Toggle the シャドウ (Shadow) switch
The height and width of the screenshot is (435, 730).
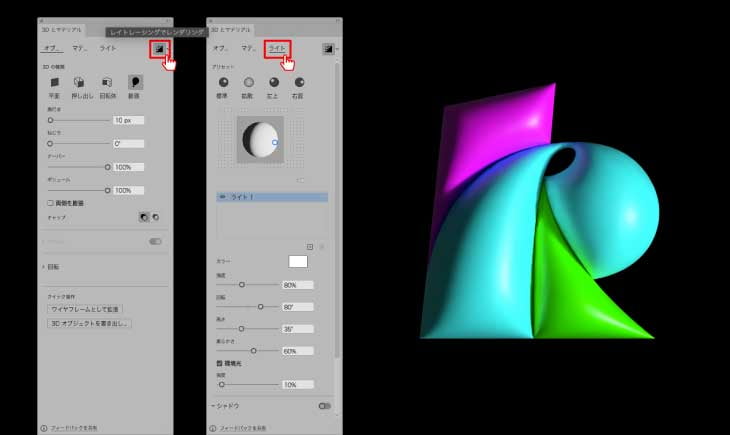tap(324, 406)
